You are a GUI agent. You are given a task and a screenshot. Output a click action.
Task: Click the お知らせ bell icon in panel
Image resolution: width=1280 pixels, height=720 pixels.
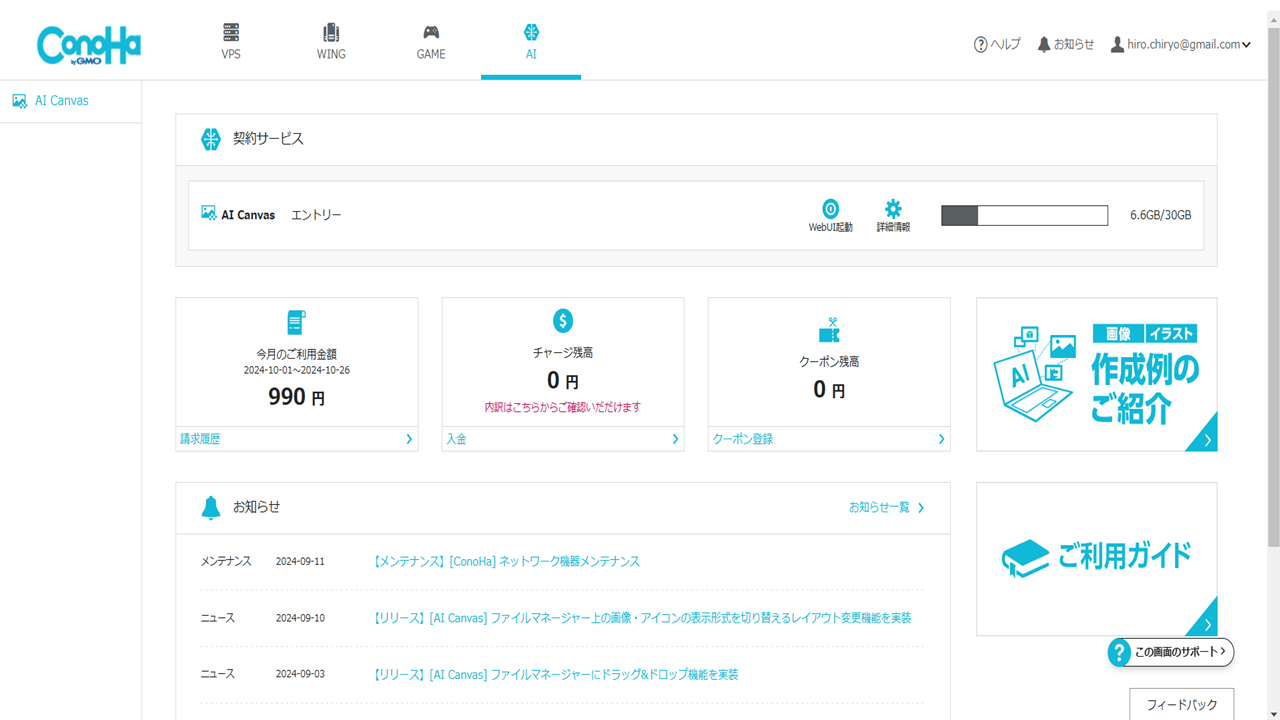(x=210, y=507)
